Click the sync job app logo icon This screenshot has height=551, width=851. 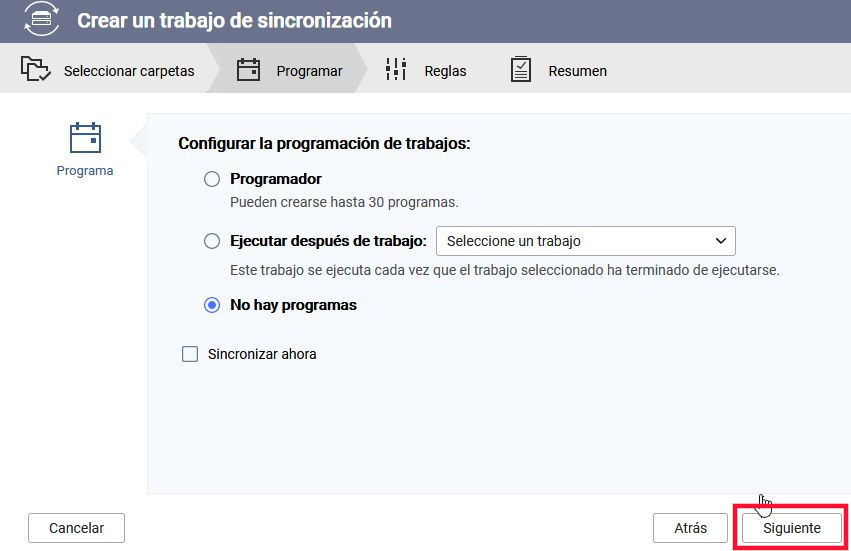coord(42,20)
